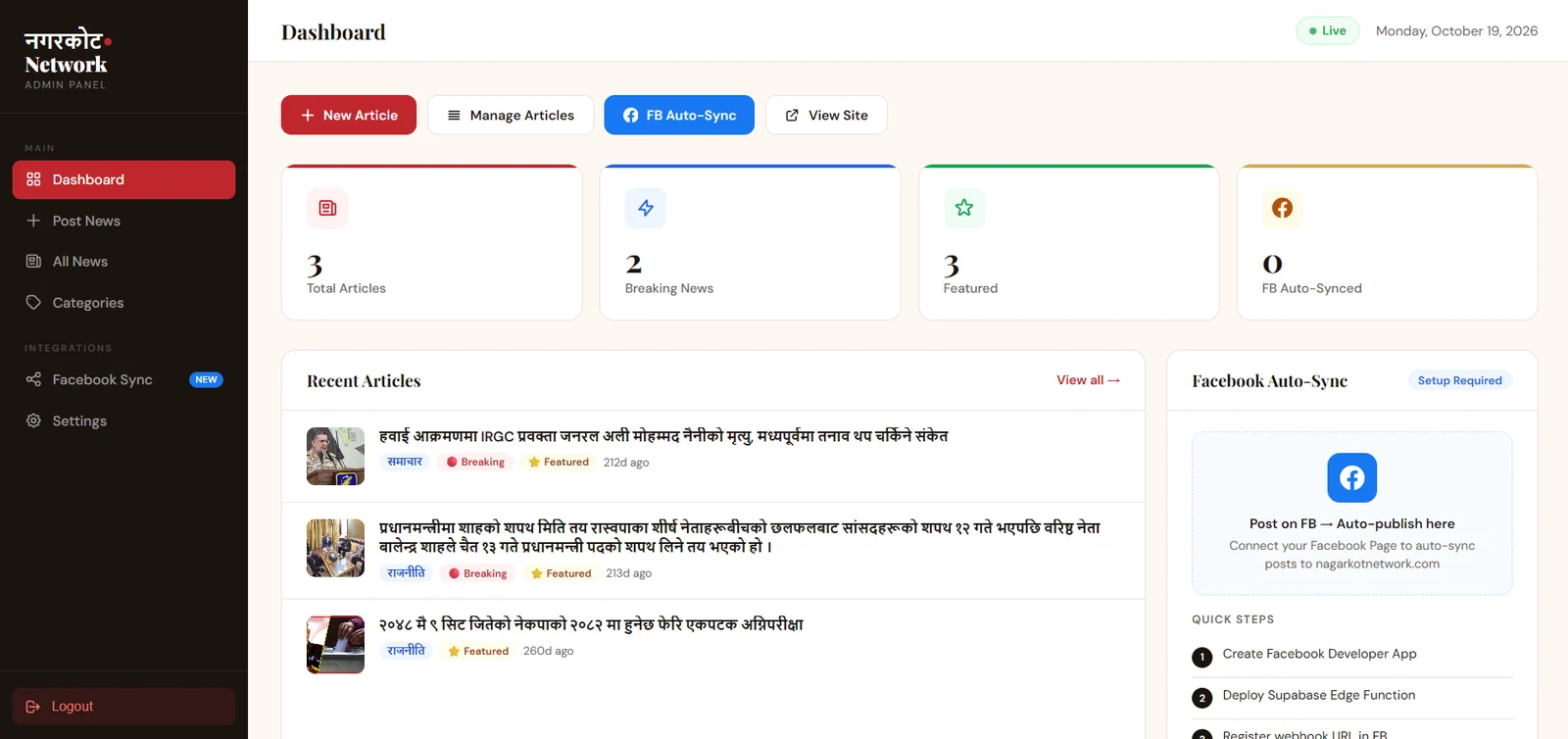1568x739 pixels.
Task: Click the share icon beside Facebook Sync
Action: [33, 379]
